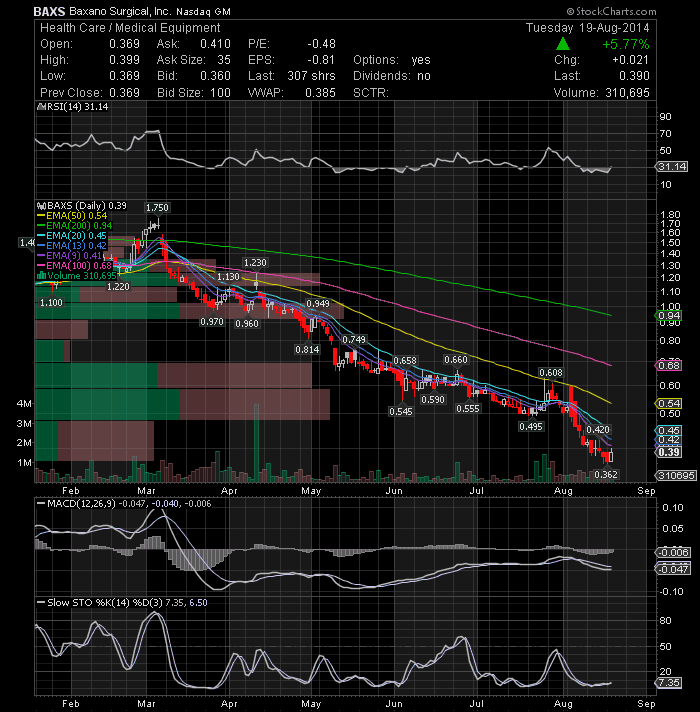Screen dimensions: 700x712
Task: Click the Health Care / Medical Equipment sector
Action: click(130, 28)
